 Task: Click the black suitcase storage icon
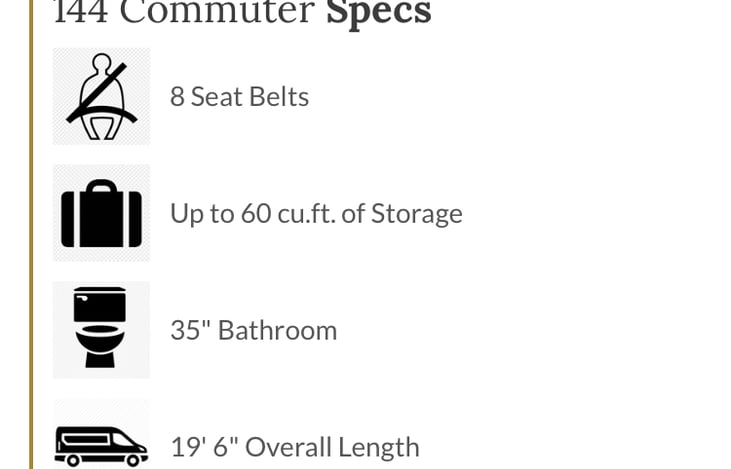[101, 213]
